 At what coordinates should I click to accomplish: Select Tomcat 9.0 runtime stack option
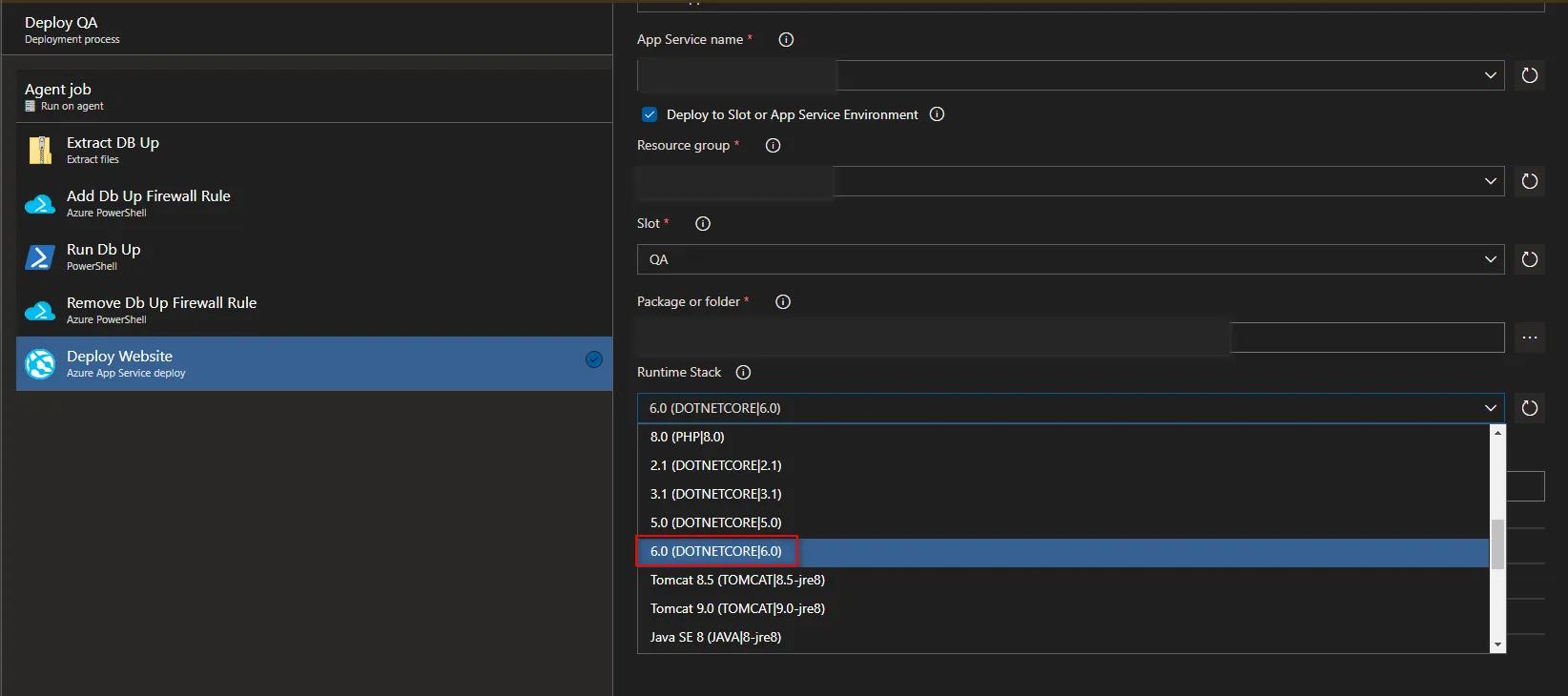click(x=737, y=608)
